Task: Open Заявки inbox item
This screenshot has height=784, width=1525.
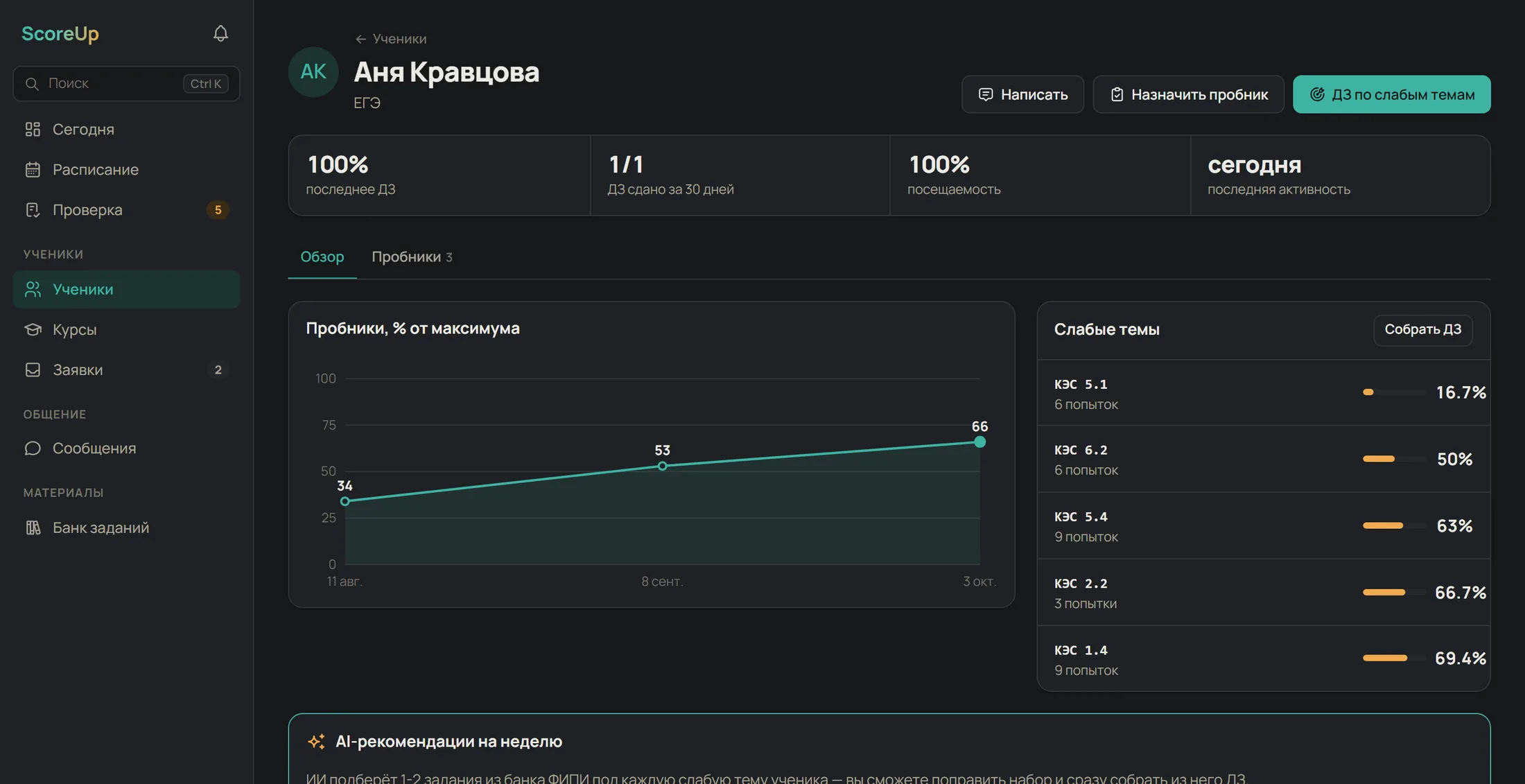Action: tap(126, 370)
